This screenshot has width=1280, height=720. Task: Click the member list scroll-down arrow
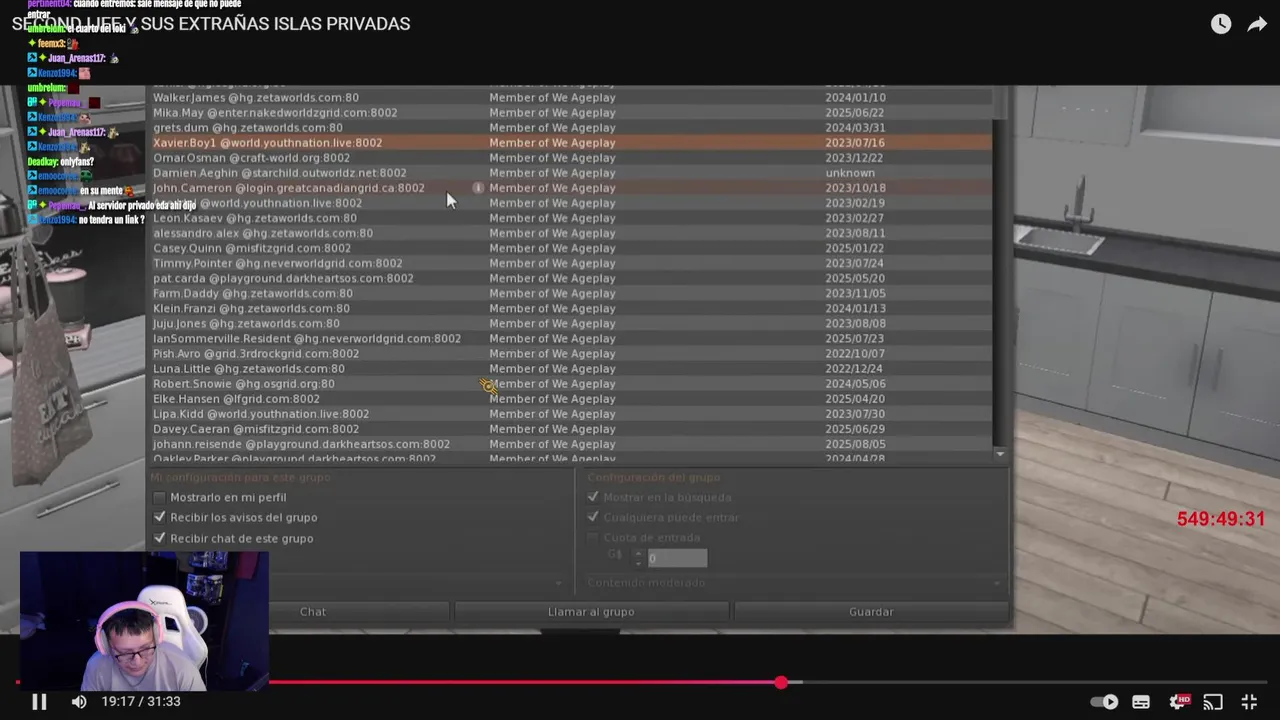[x=1000, y=455]
